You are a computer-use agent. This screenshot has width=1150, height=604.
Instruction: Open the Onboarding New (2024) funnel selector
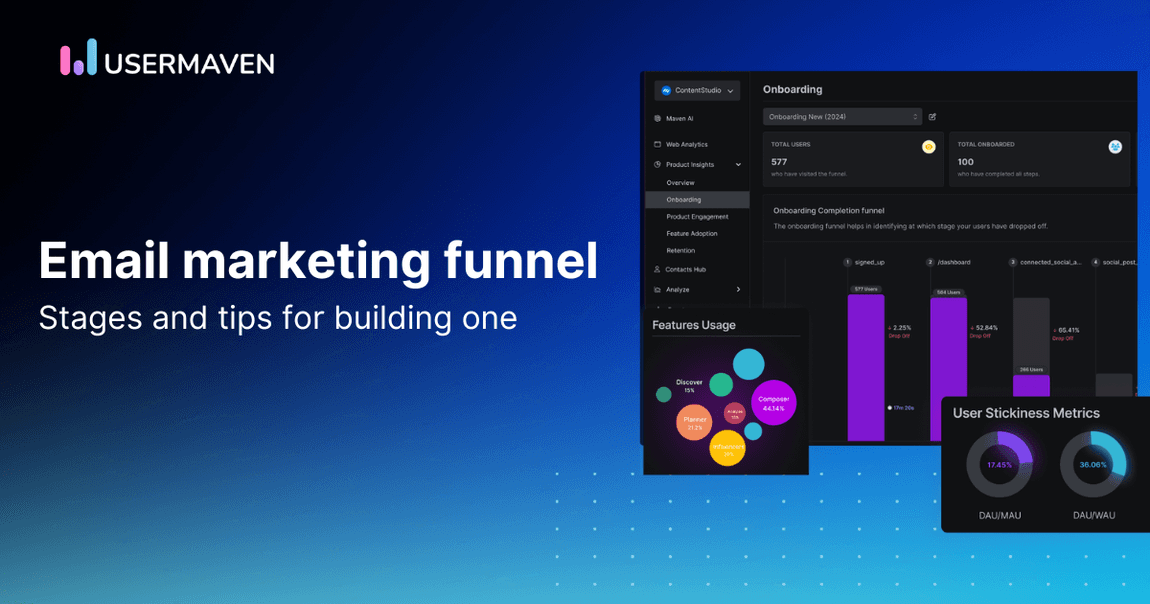click(842, 116)
